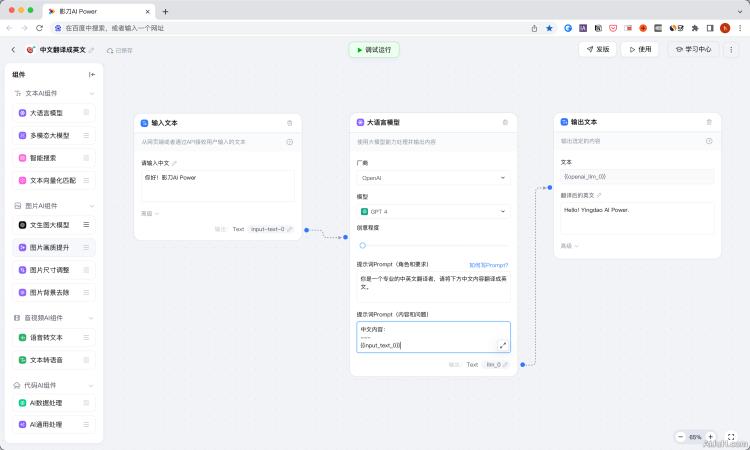Click the 调试运行 button

coord(374,49)
